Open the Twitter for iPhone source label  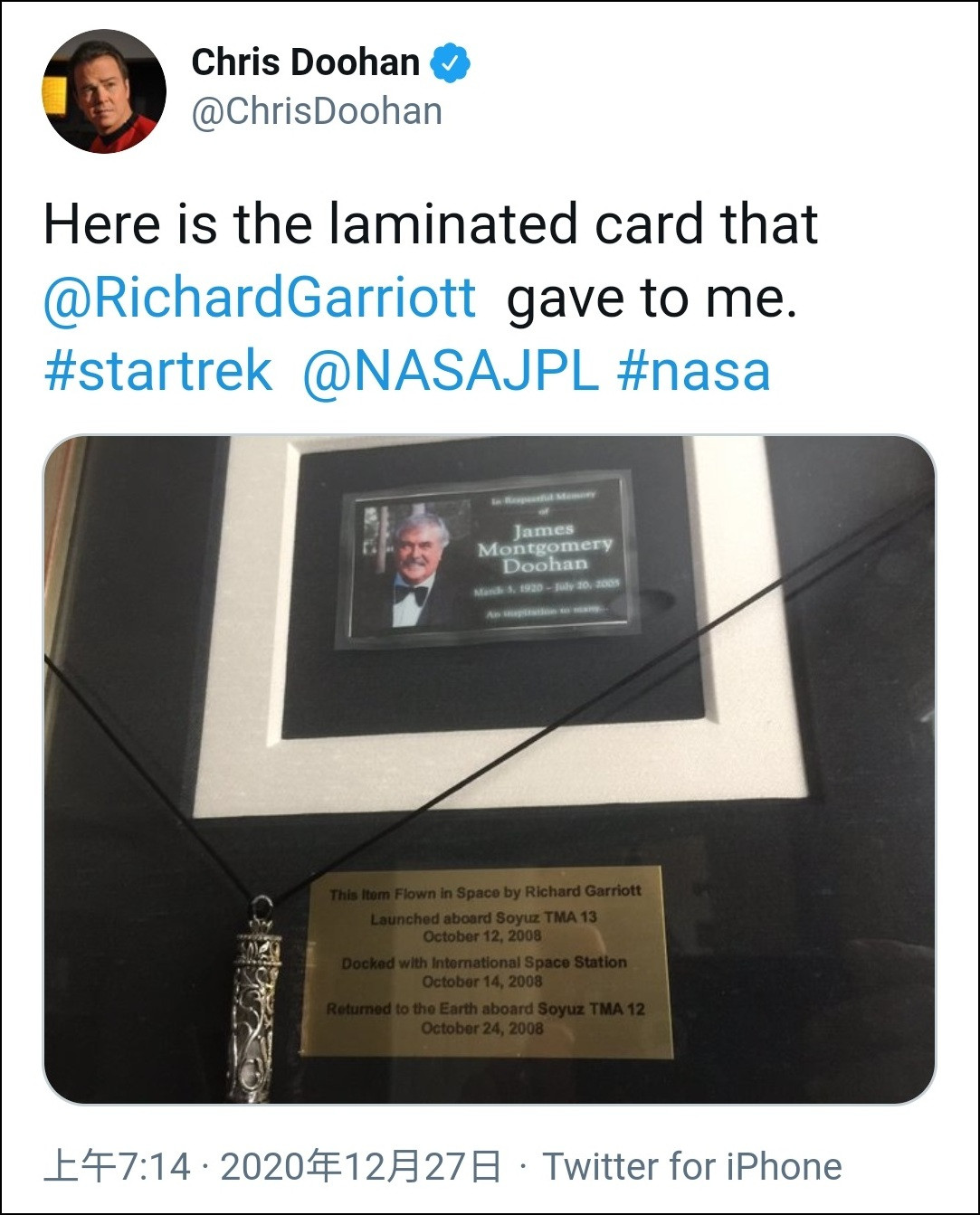[x=692, y=1166]
